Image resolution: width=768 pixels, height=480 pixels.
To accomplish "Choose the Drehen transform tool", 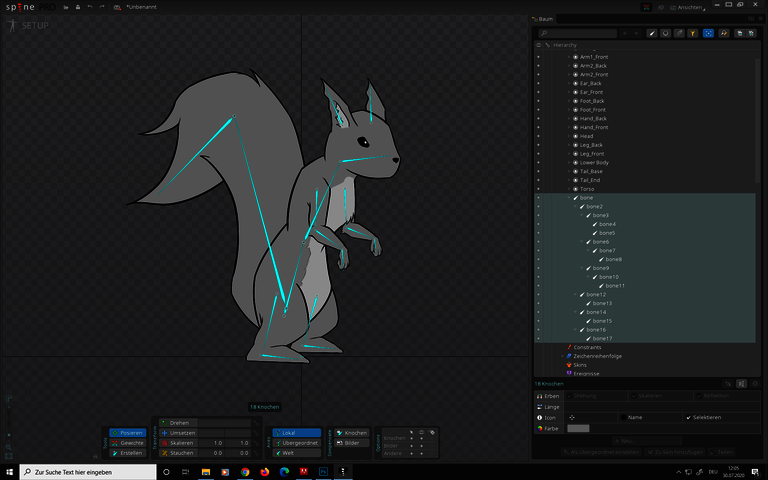I will click(180, 423).
